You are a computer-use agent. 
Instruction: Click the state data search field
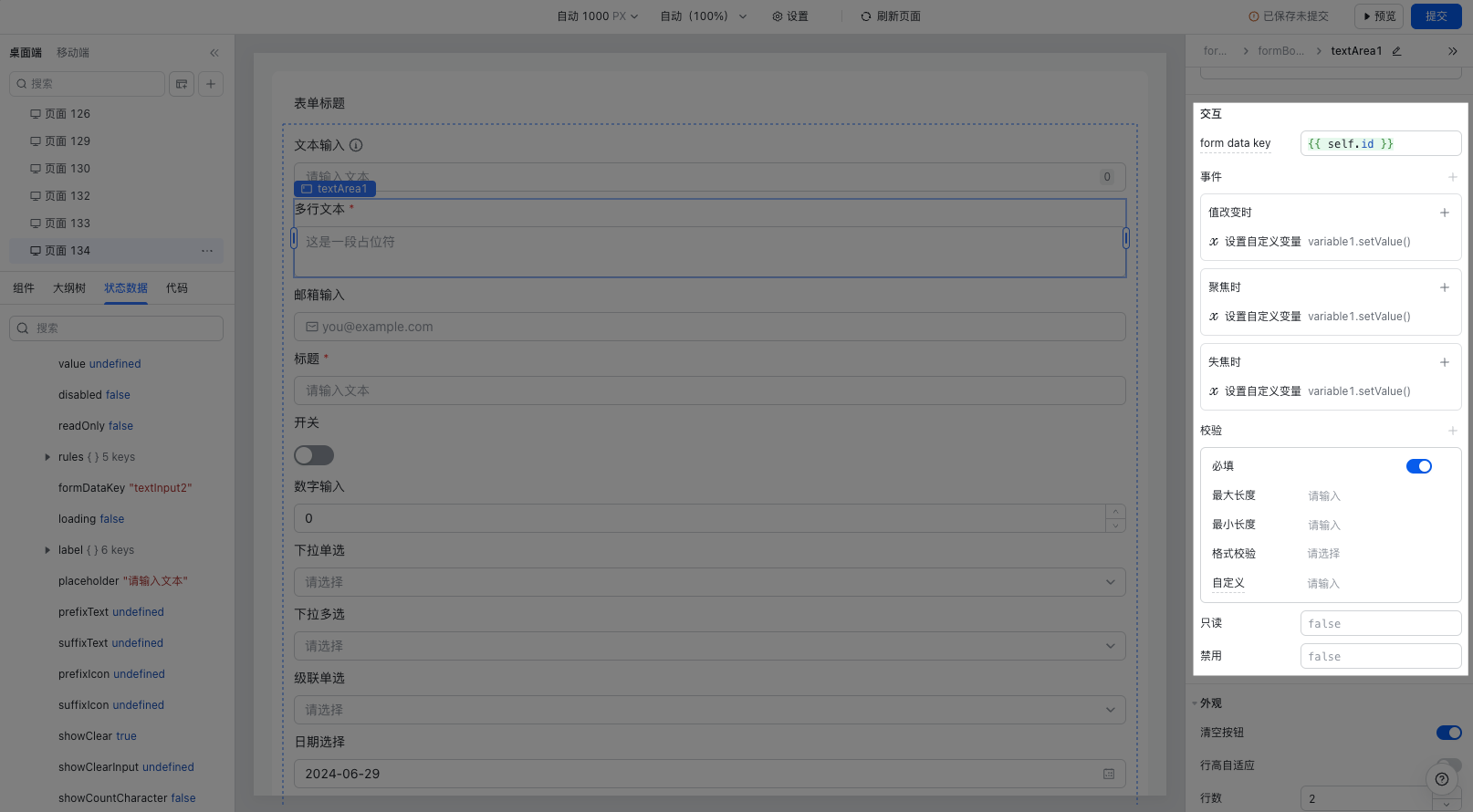[x=116, y=328]
